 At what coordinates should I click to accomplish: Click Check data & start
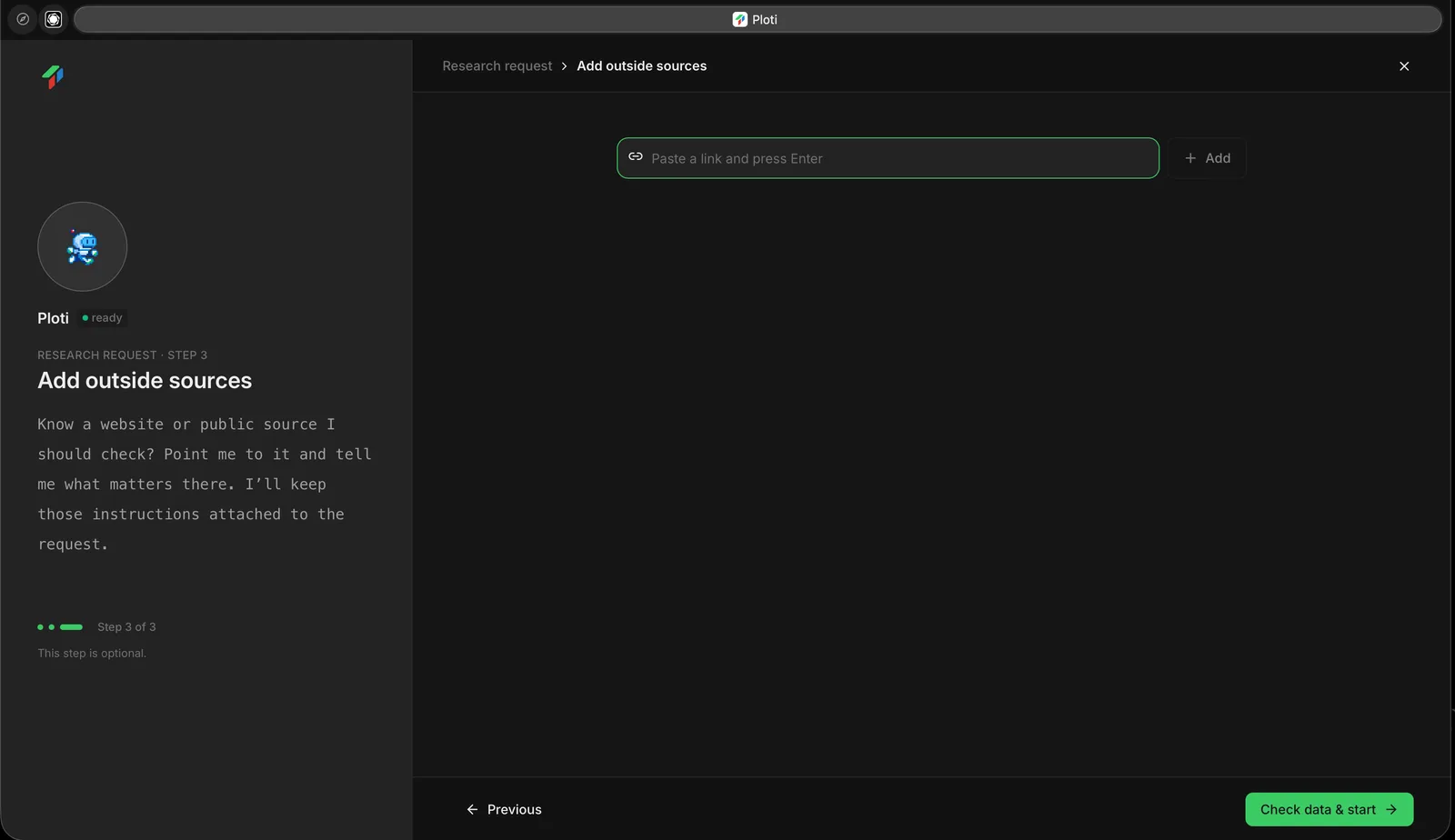1329,809
